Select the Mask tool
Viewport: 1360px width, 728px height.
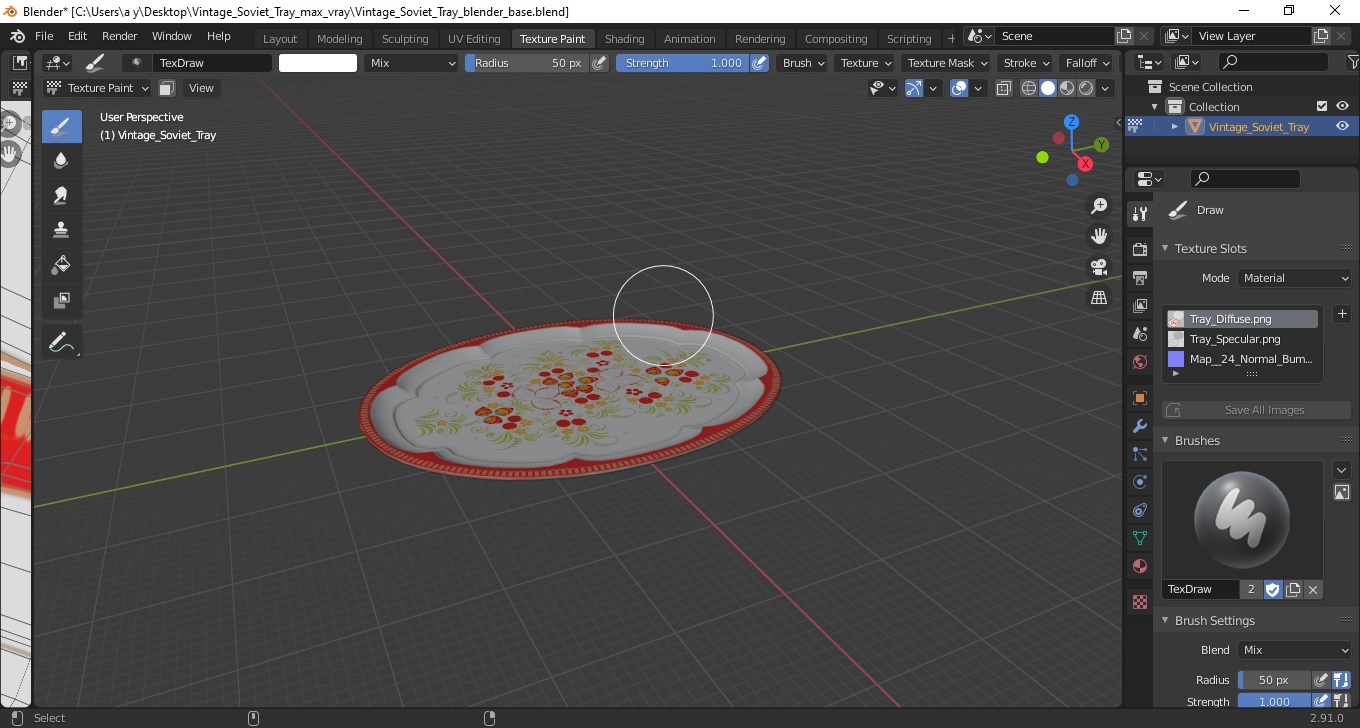(61, 299)
